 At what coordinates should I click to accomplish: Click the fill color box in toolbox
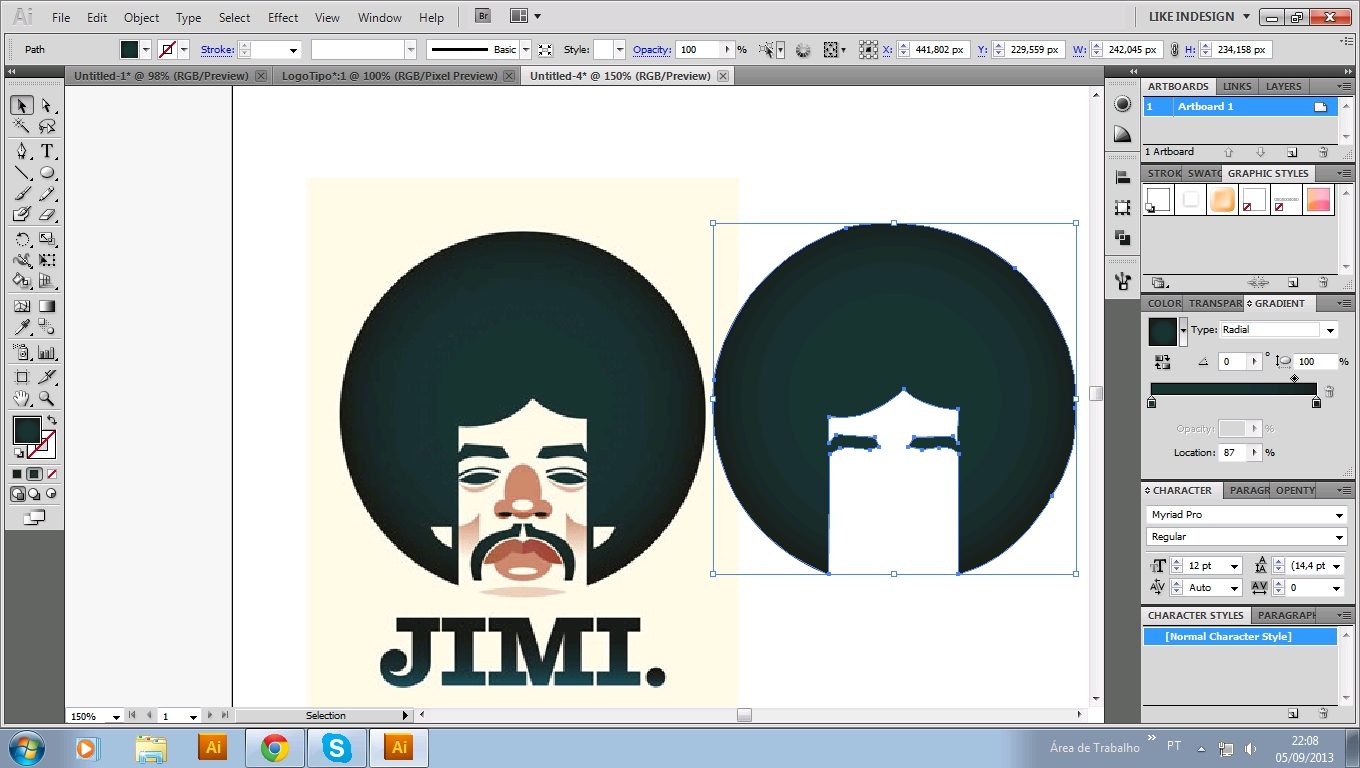(27, 431)
